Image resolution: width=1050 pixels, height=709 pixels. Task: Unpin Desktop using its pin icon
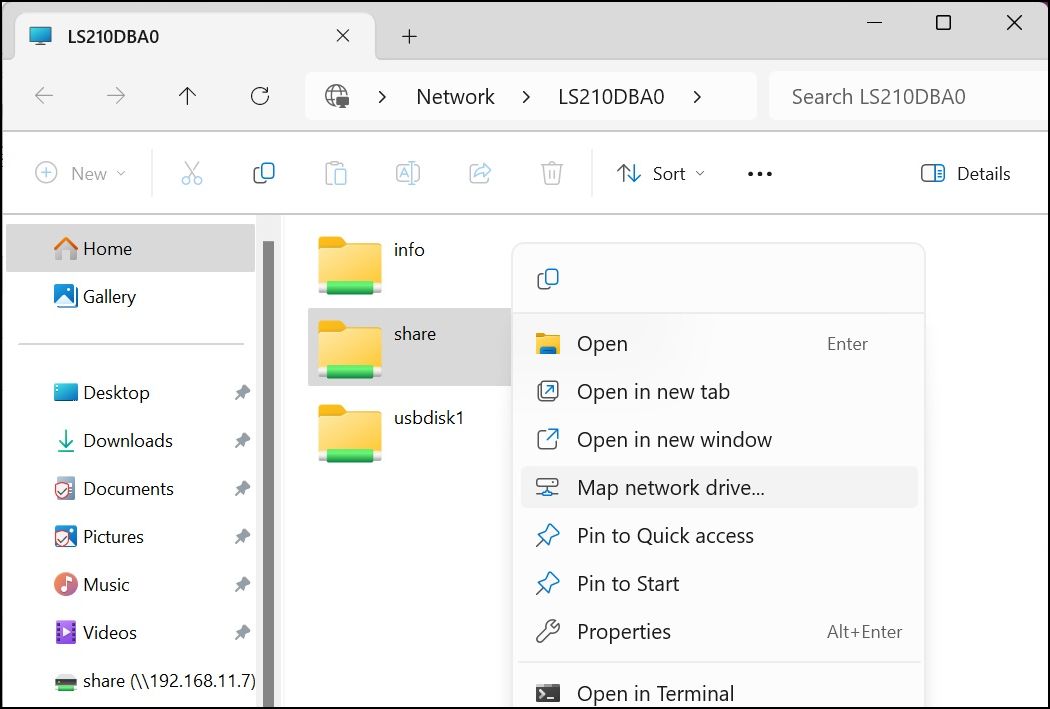[242, 393]
